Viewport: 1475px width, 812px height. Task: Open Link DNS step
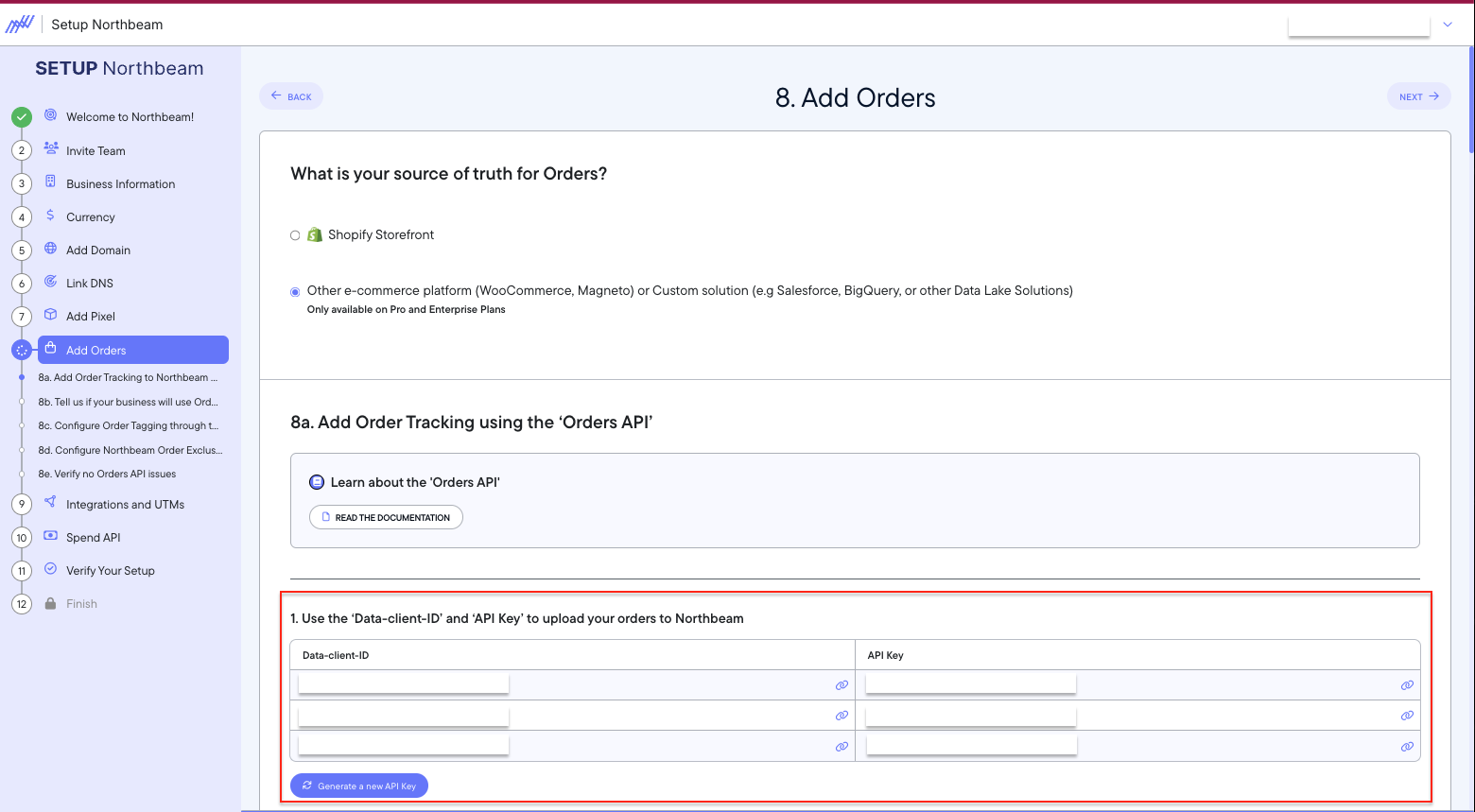90,284
